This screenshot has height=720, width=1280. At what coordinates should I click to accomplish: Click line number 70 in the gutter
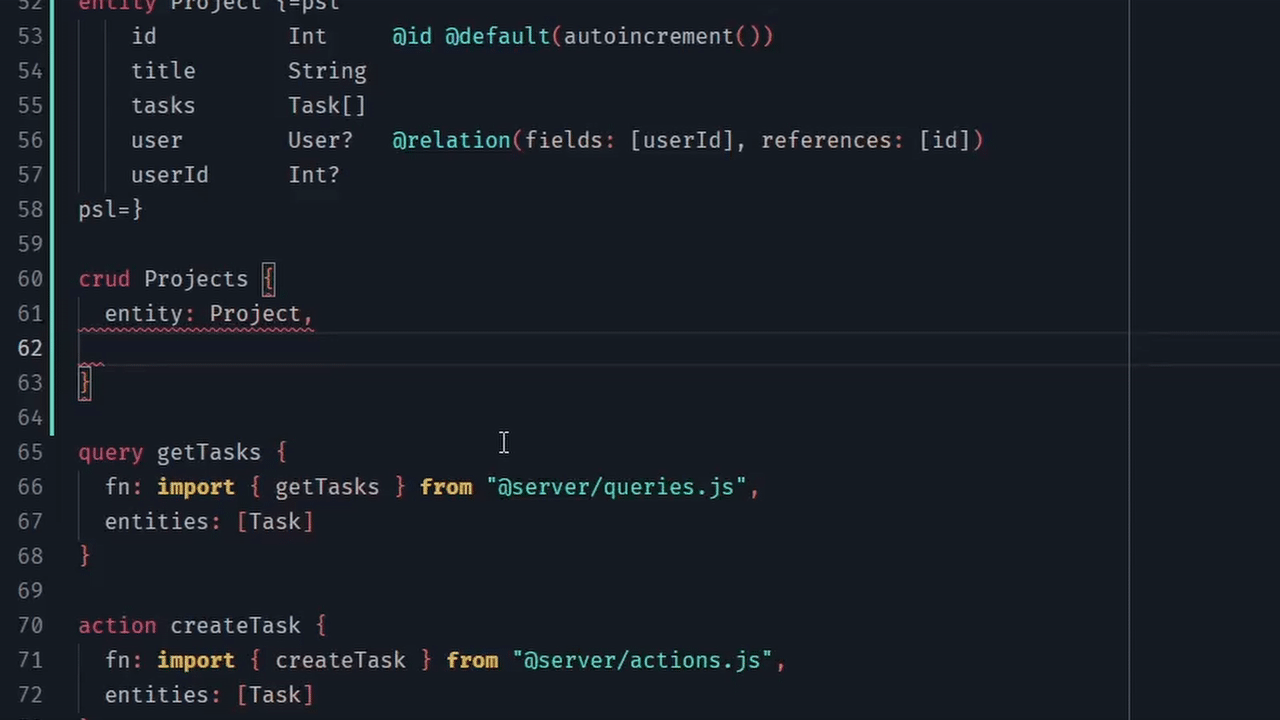coord(30,626)
